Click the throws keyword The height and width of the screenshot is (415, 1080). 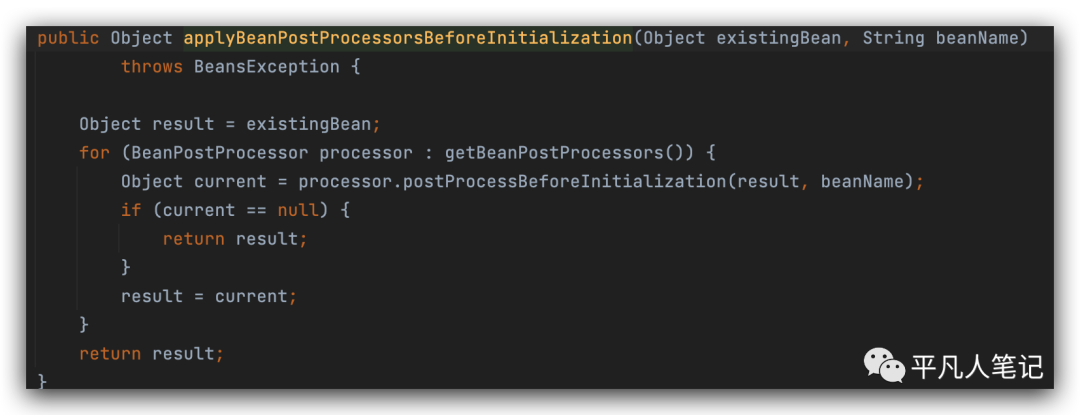(151, 67)
